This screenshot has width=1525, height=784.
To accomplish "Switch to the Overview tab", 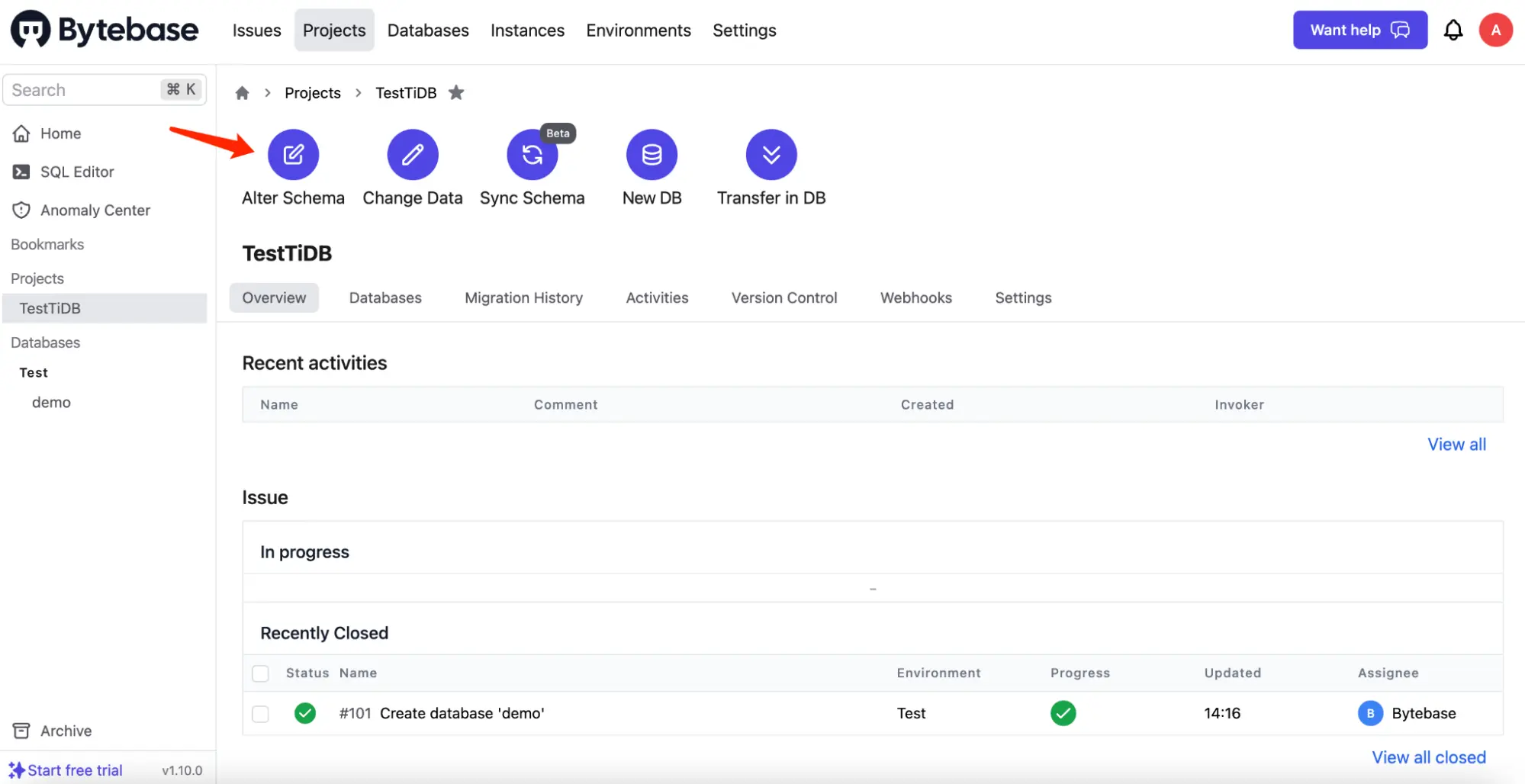I will coord(274,297).
